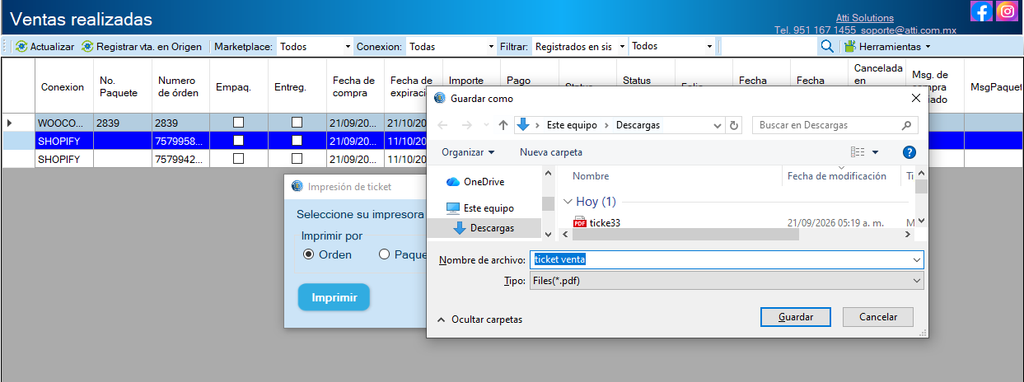This screenshot has height=382, width=1024.
Task: Refresh the Descargas folder view
Action: click(734, 125)
